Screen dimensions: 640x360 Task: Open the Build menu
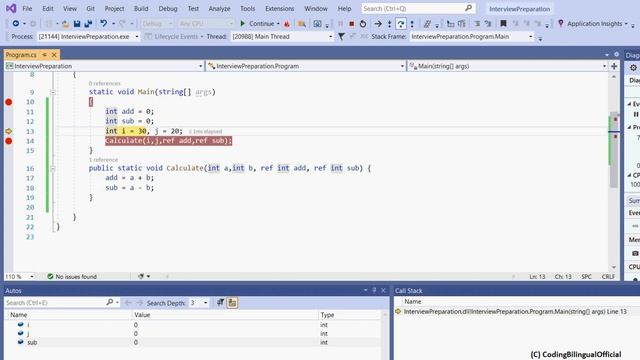point(141,9)
